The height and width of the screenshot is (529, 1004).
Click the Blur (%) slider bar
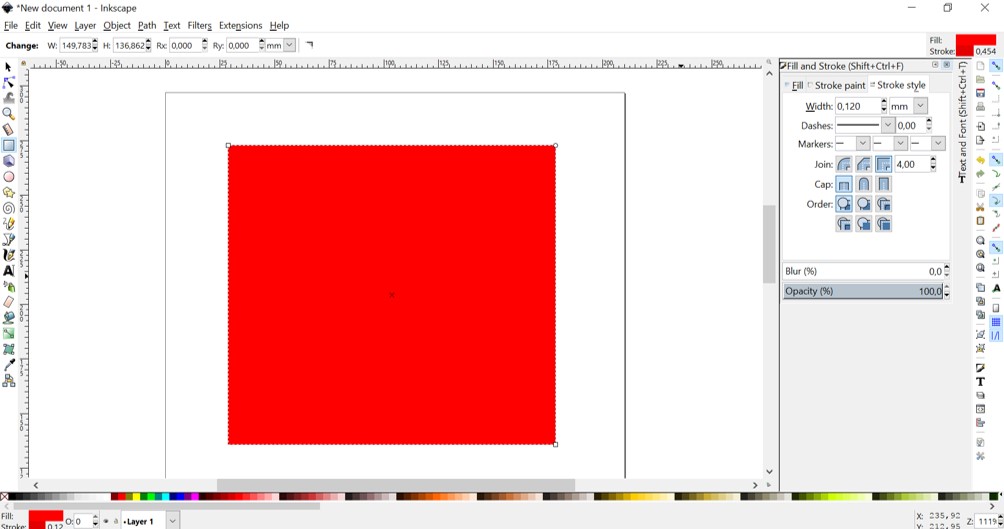point(863,271)
